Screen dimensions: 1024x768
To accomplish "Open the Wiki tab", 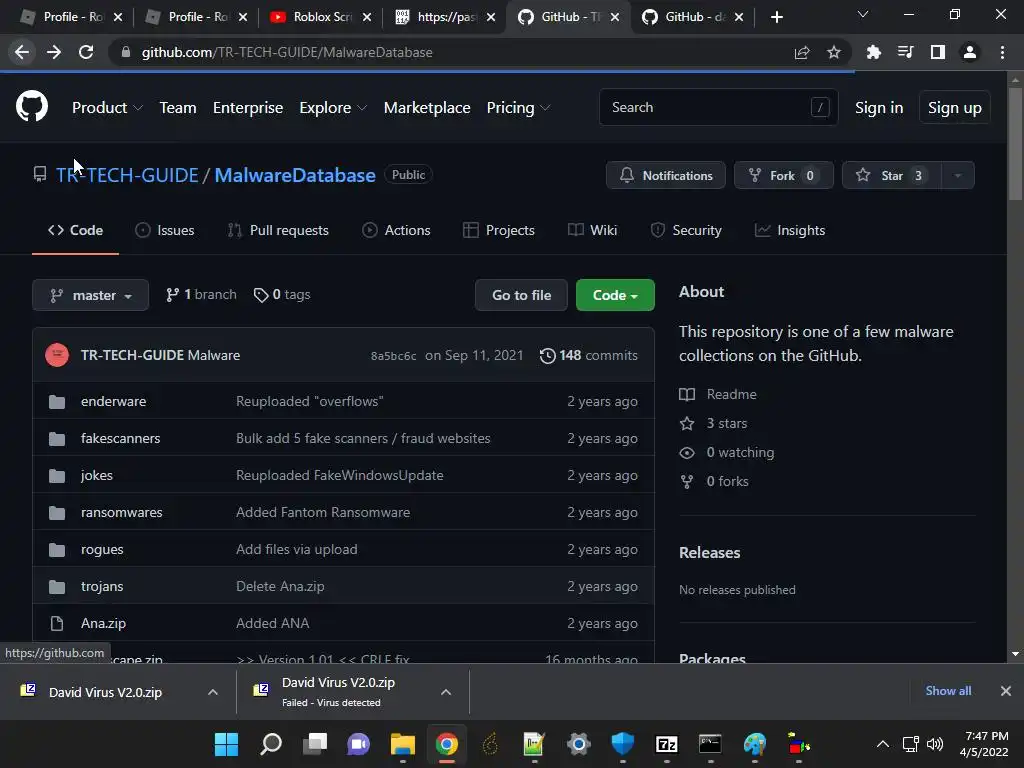I will click(x=593, y=231).
